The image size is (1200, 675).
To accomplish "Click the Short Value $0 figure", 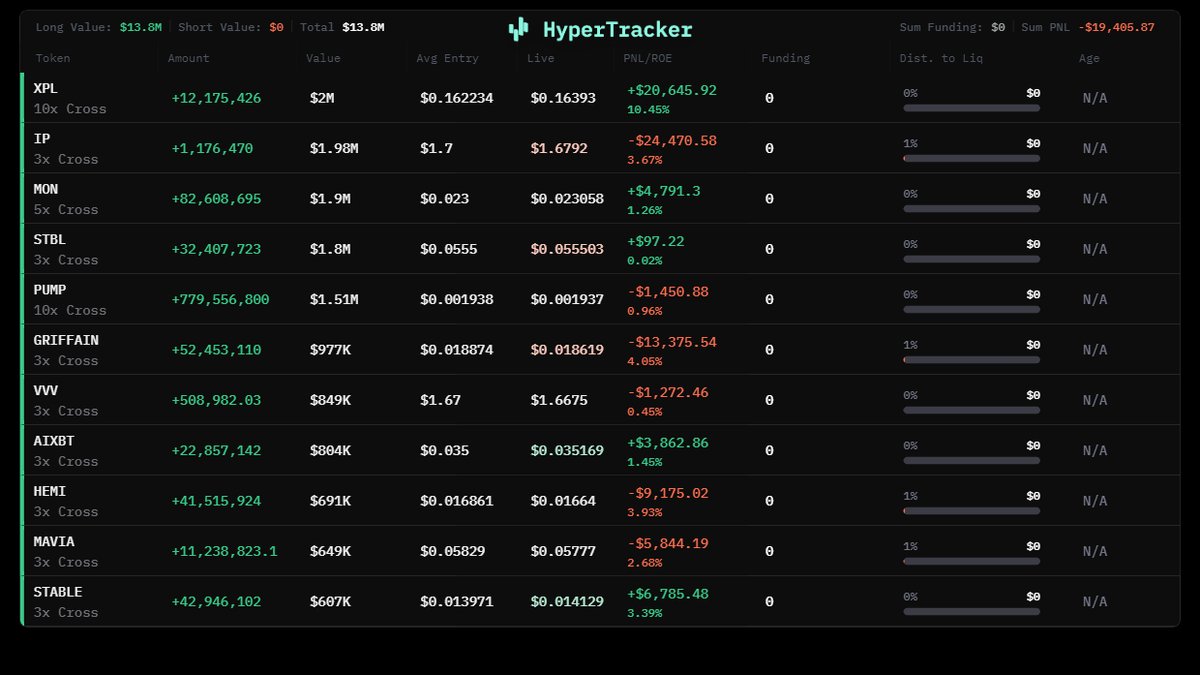I will click(x=277, y=28).
